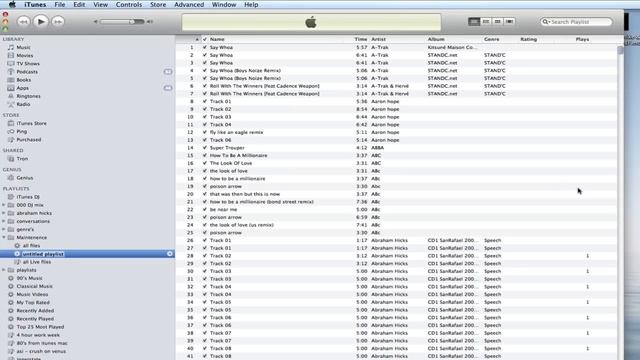Collapse Maintenence folder
The height and width of the screenshot is (360, 640).
4,238
